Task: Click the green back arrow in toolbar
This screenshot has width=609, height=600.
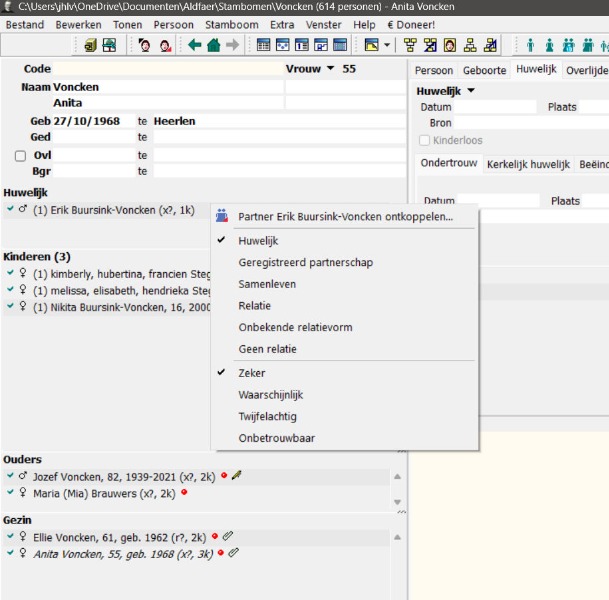Action: pos(194,45)
